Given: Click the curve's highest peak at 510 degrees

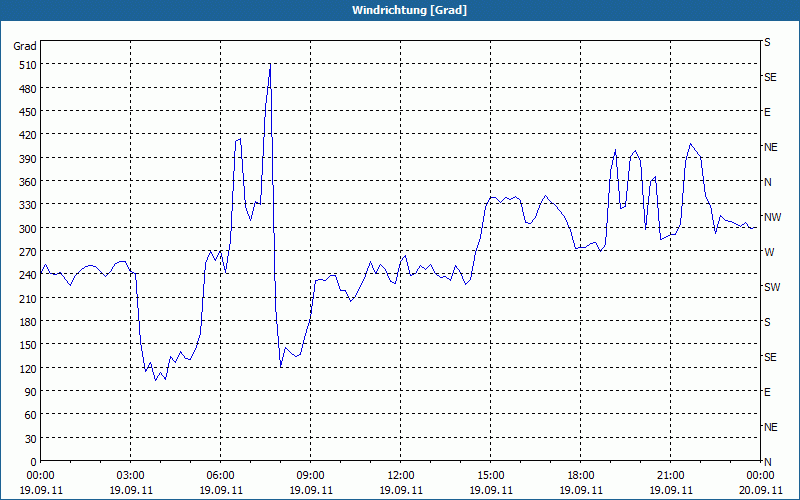Looking at the screenshot, I should pyautogui.click(x=270, y=64).
